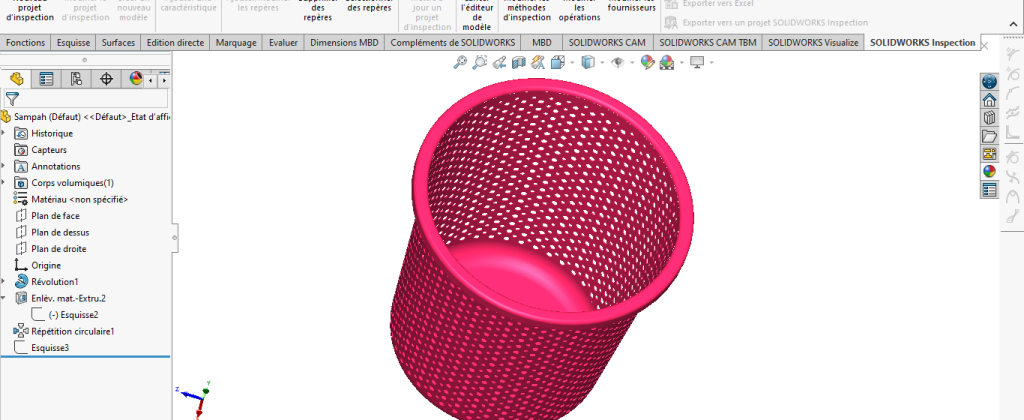The width and height of the screenshot is (1024, 420).
Task: Open View Settings dropdown arrow
Action: coord(711,63)
